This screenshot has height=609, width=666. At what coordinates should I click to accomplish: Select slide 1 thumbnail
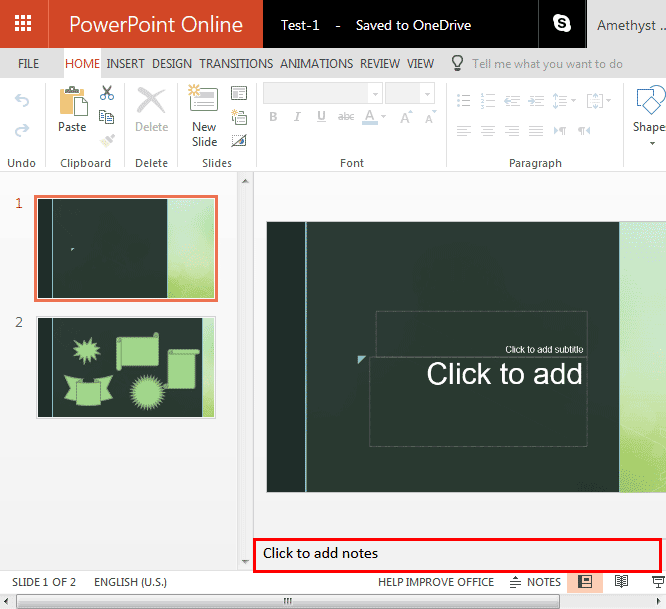pos(126,248)
